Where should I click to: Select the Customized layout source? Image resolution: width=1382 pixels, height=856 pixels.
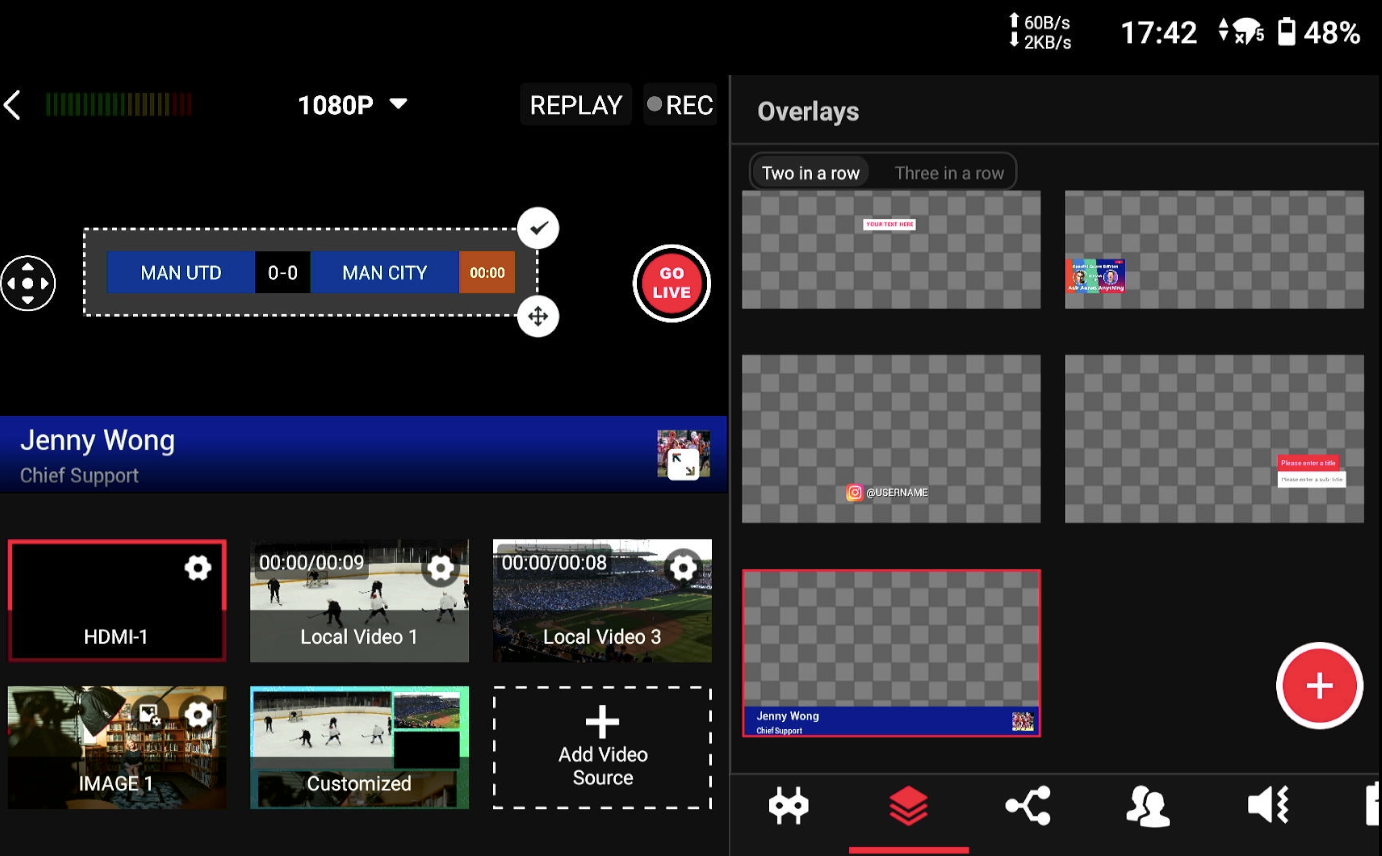click(359, 747)
